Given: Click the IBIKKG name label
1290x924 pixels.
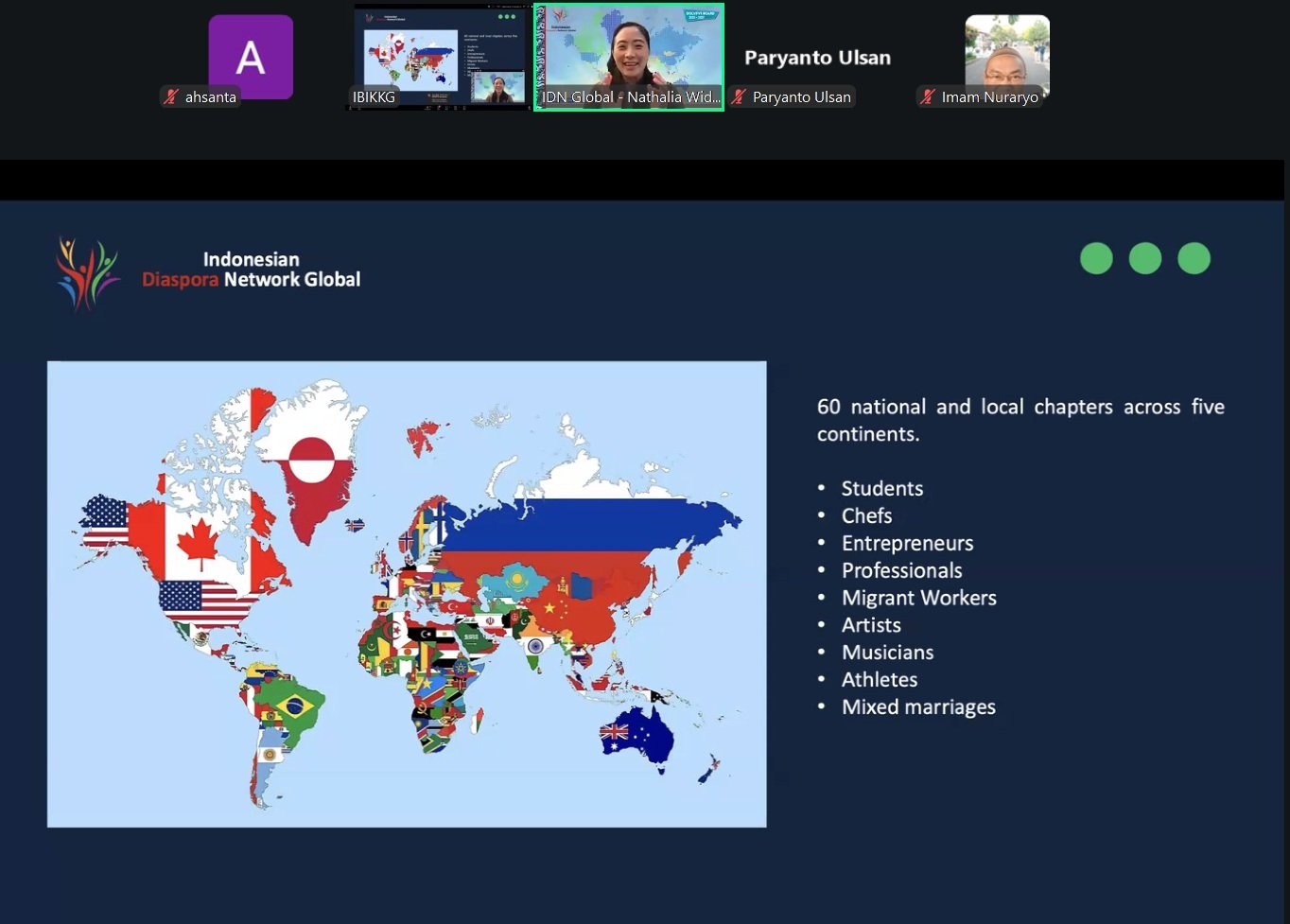Looking at the screenshot, I should point(374,96).
